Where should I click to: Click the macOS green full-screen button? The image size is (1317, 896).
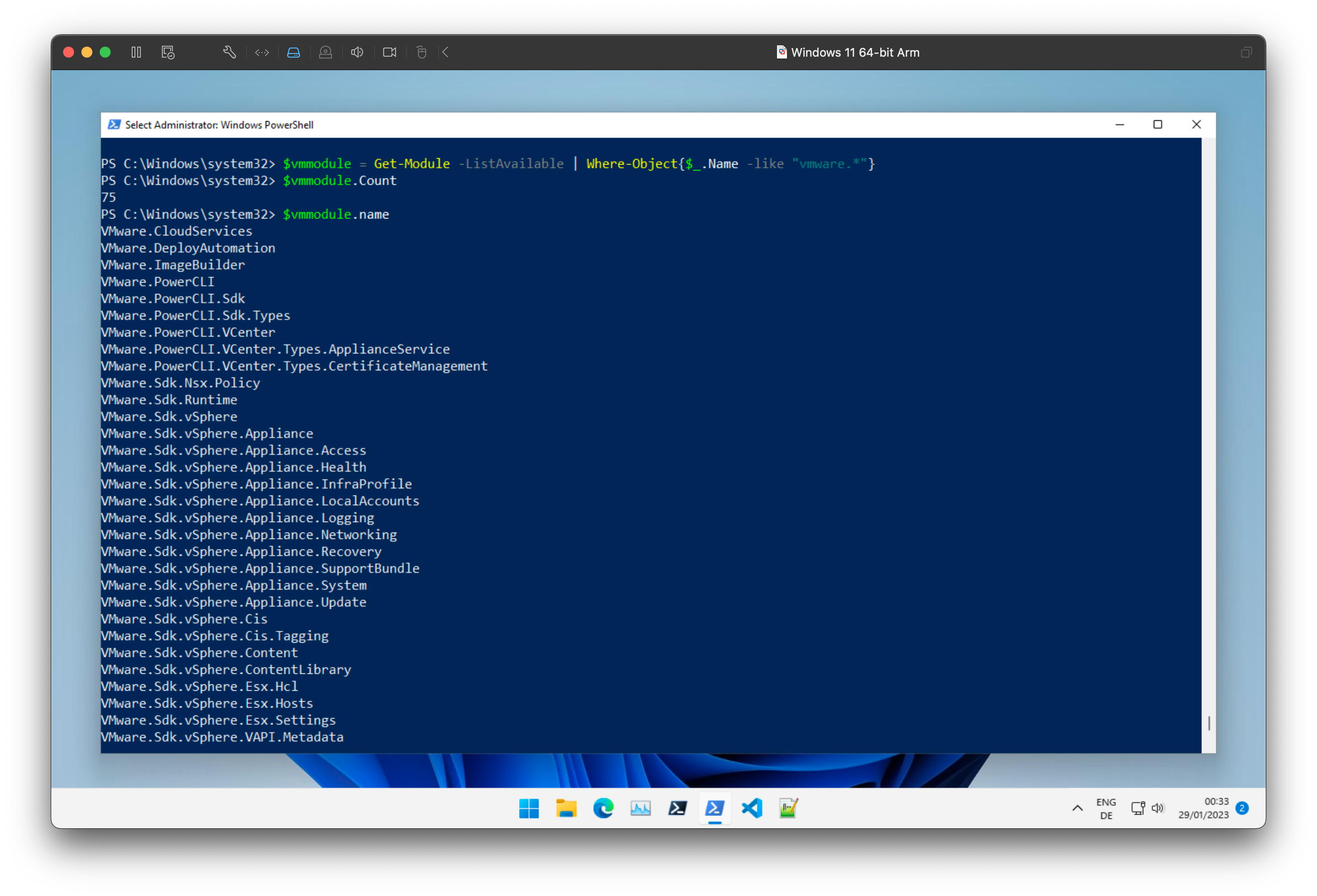[105, 52]
